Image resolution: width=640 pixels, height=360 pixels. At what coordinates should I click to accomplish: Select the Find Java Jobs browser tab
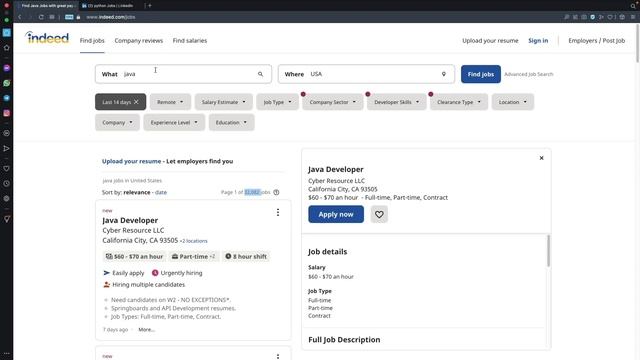46,6
